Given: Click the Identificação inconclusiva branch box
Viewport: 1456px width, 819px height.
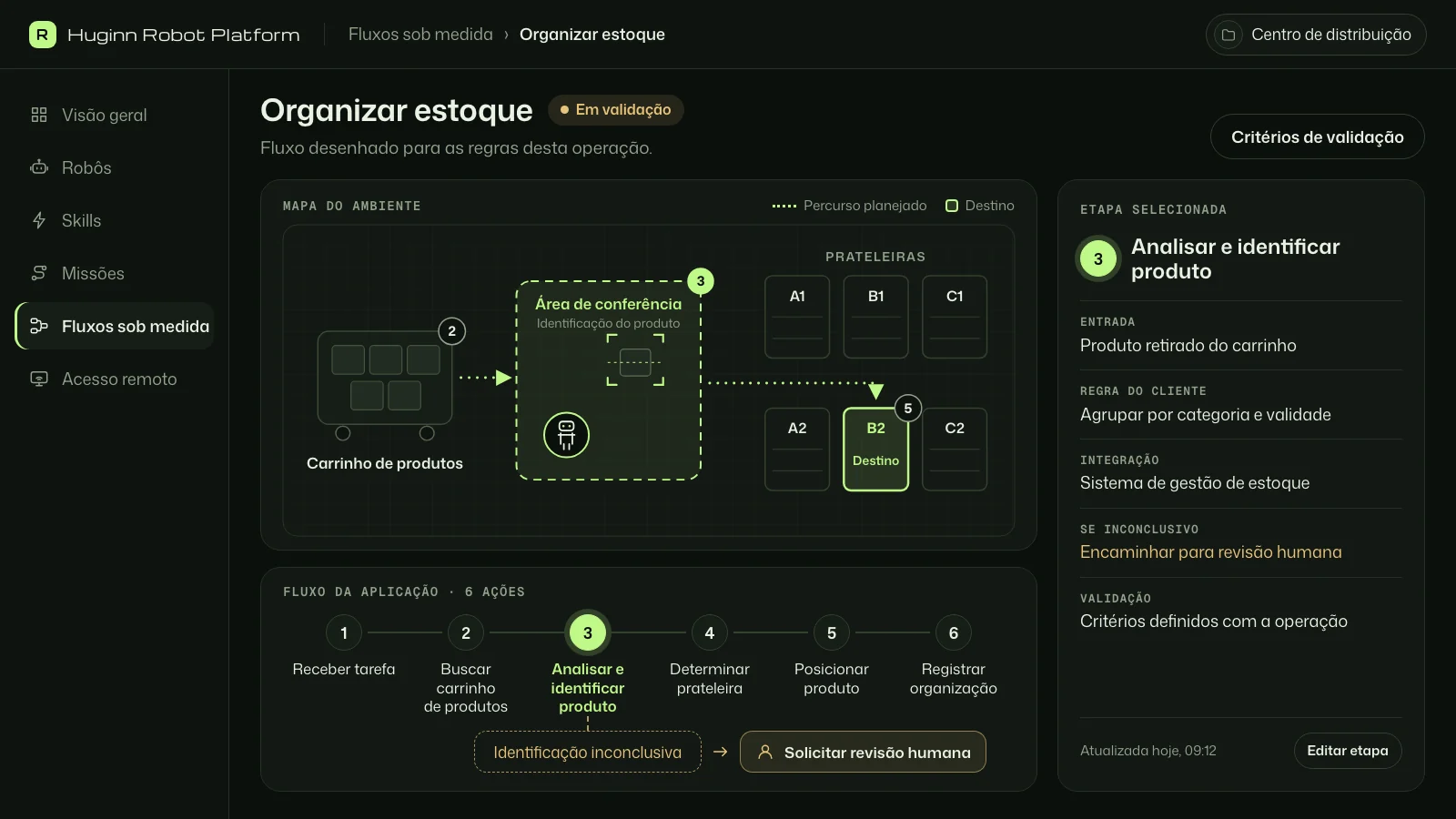Looking at the screenshot, I should (588, 752).
